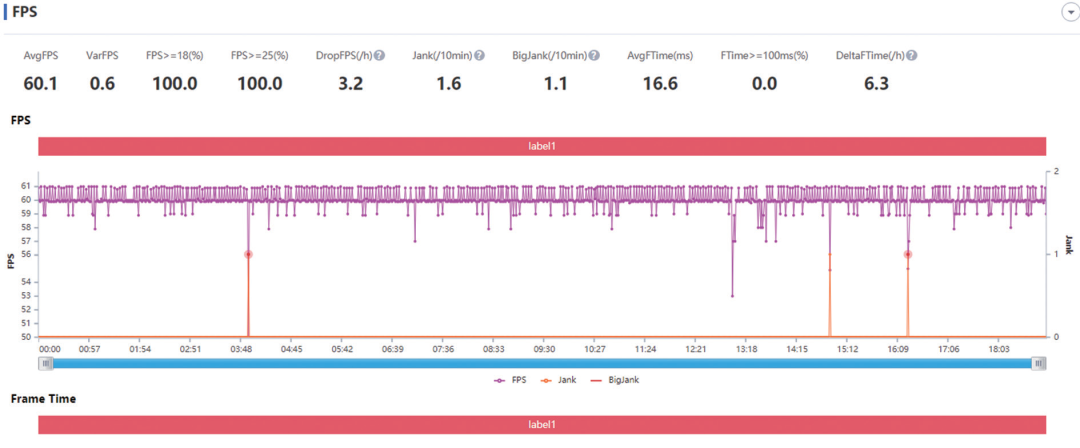Toggle the FPS series in the chart legend
The image size is (1080, 448).
(x=510, y=380)
